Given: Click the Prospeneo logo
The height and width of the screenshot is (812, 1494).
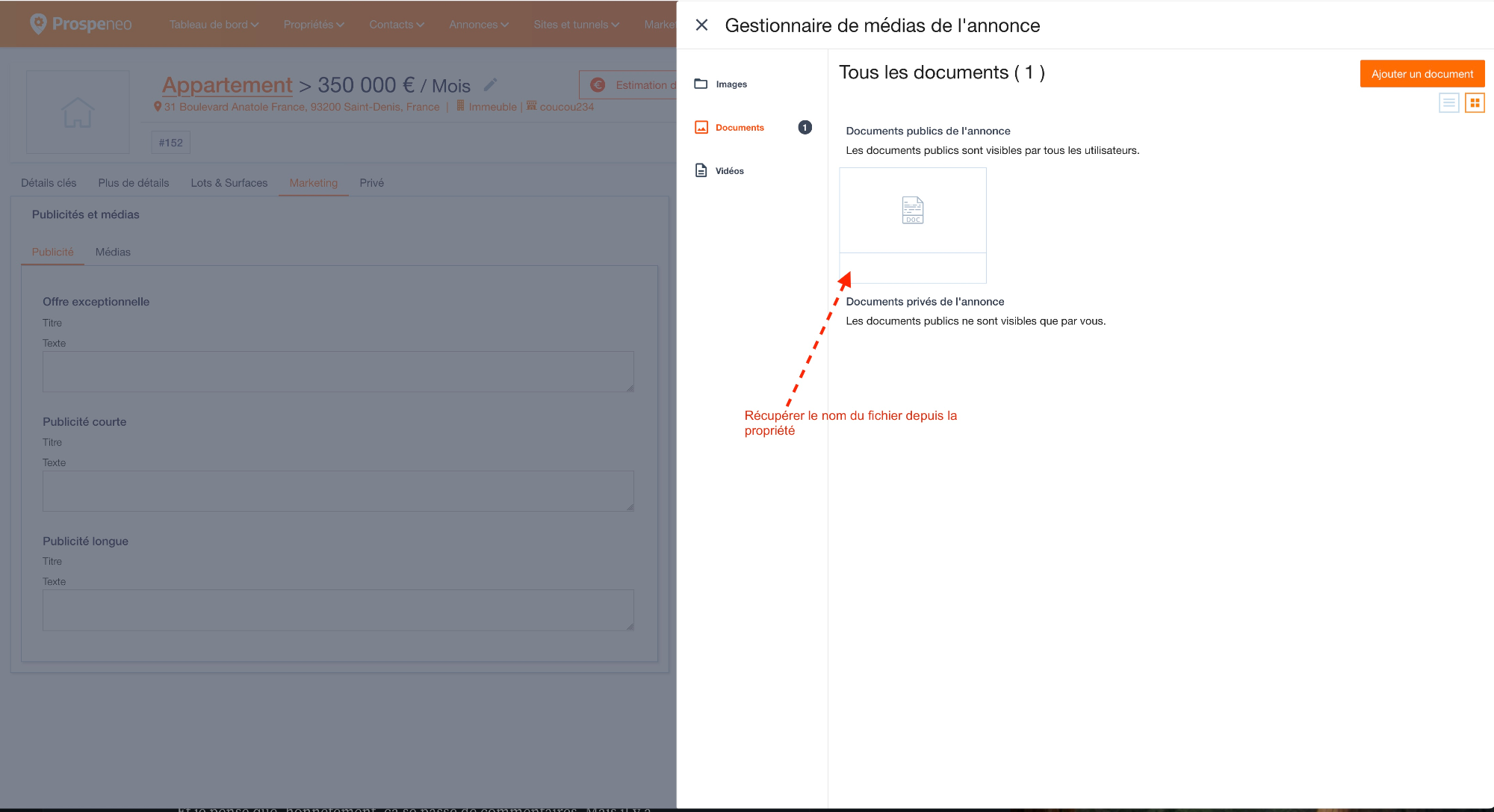Looking at the screenshot, I should (x=81, y=24).
